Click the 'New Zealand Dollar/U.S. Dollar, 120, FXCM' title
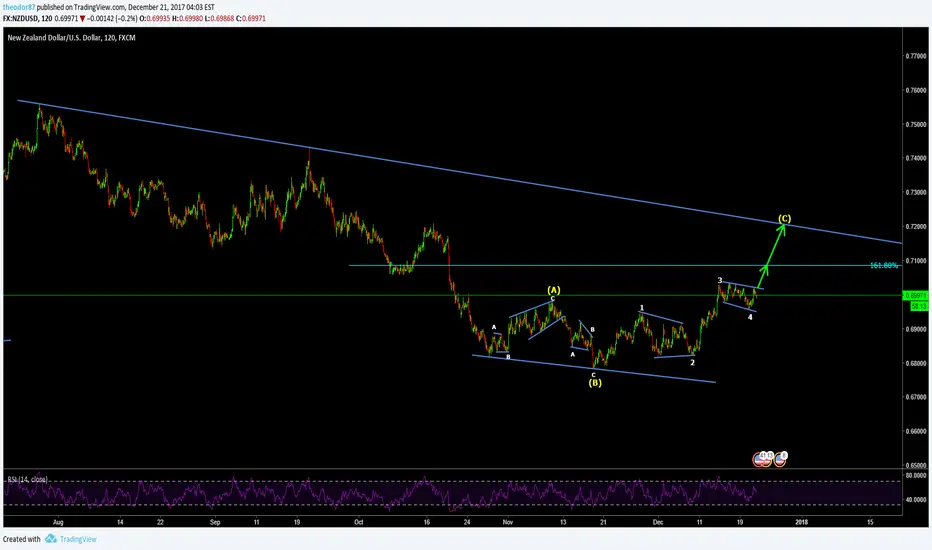 [71, 37]
